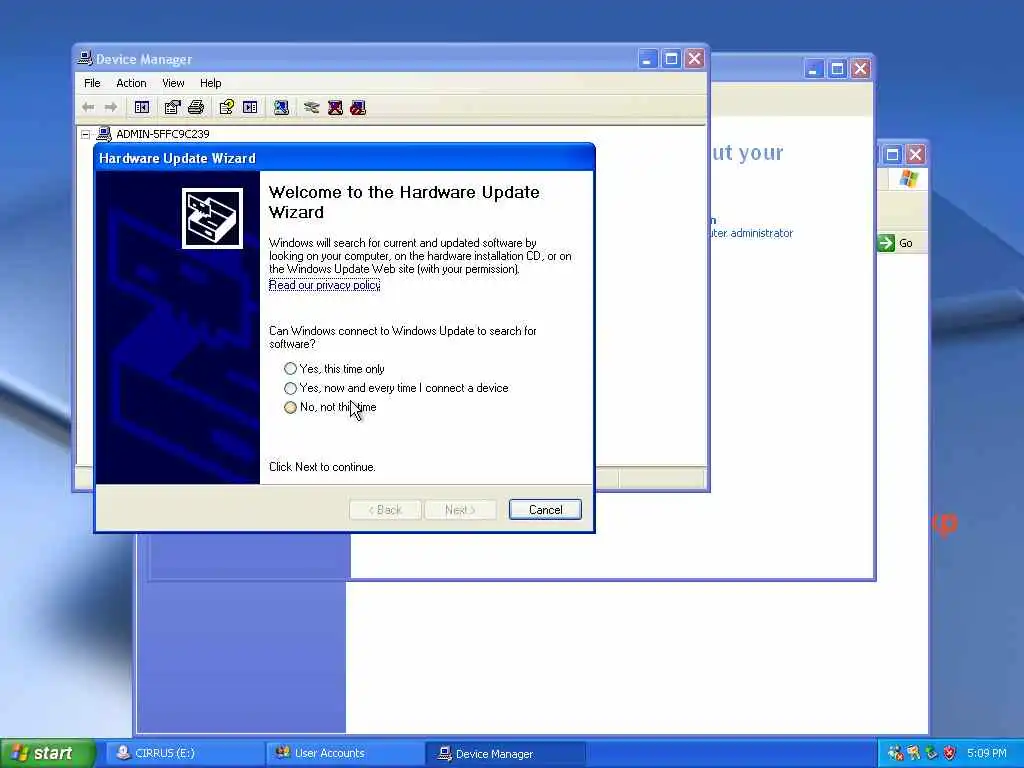Screen dimensions: 1024x768
Task: Collapse the ADMIN-5FFC9C239 tree node
Action: click(x=86, y=135)
